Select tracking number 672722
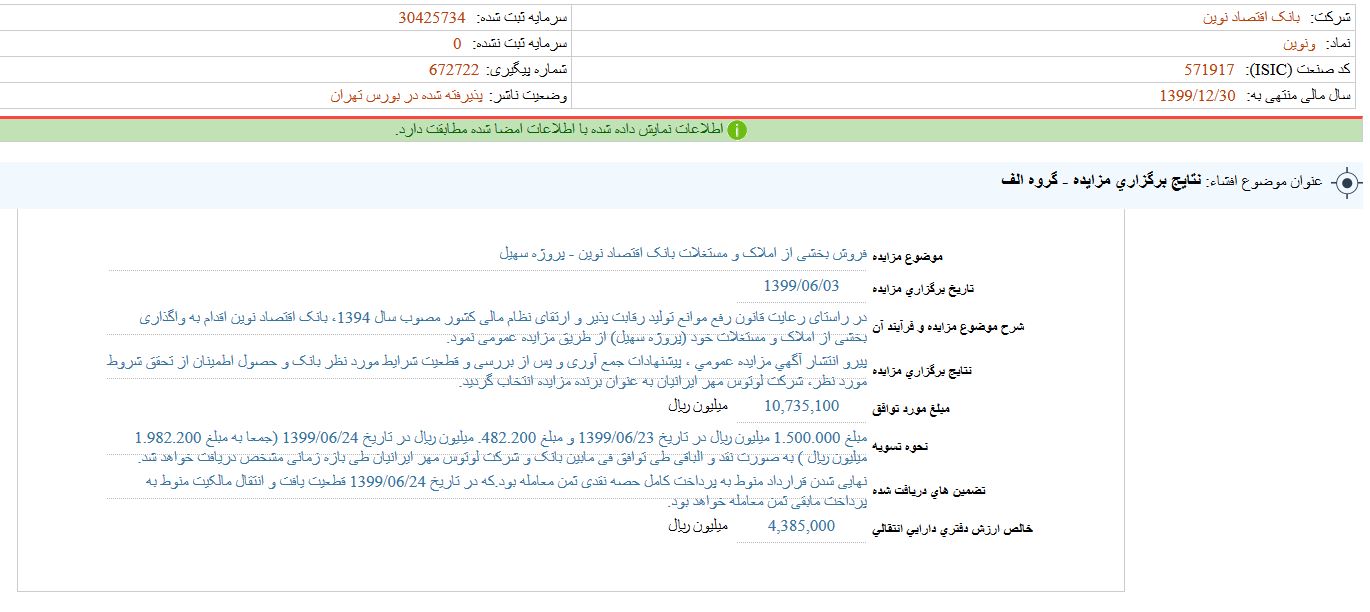Image resolution: width=1370 pixels, height=612 pixels. [454, 70]
